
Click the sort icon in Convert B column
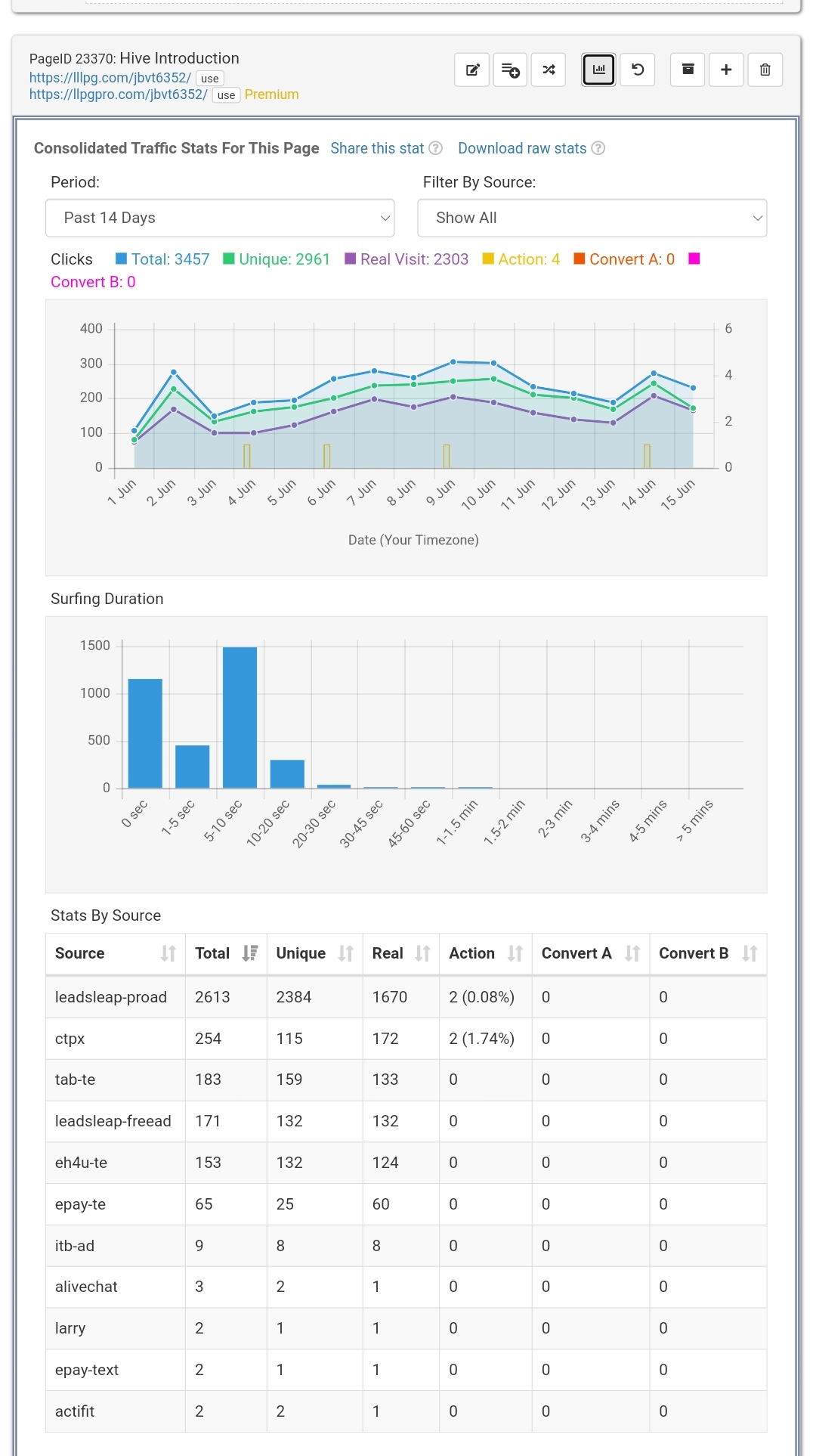pos(750,954)
